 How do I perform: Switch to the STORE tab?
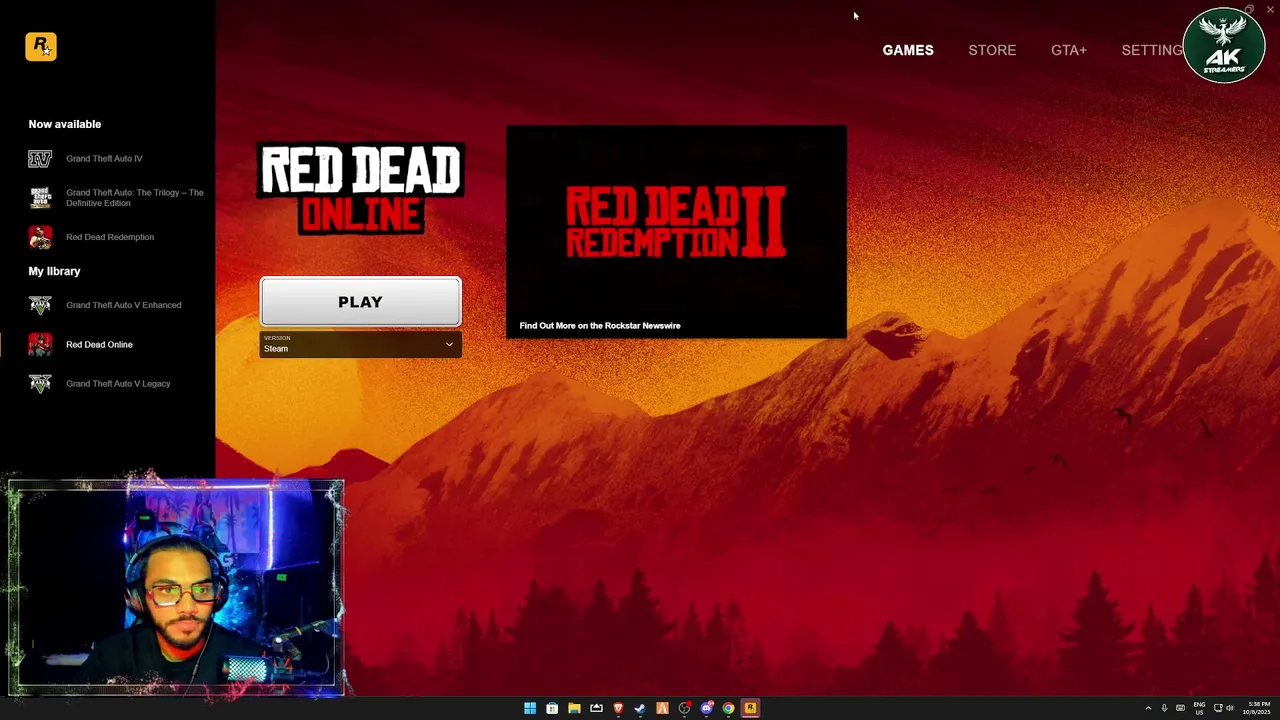pyautogui.click(x=992, y=50)
